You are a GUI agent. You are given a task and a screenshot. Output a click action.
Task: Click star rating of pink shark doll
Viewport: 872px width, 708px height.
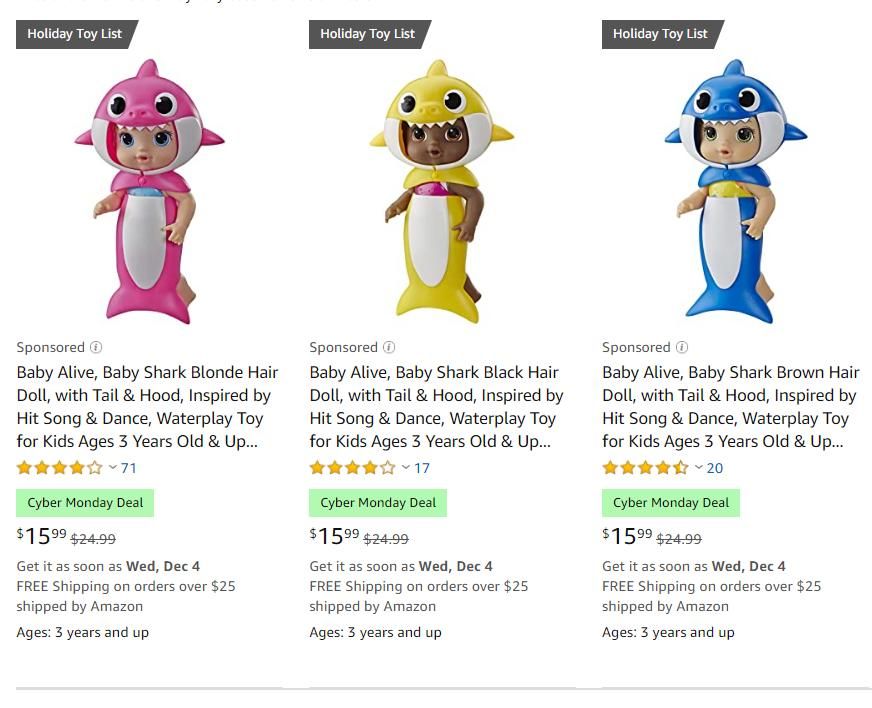tap(59, 468)
